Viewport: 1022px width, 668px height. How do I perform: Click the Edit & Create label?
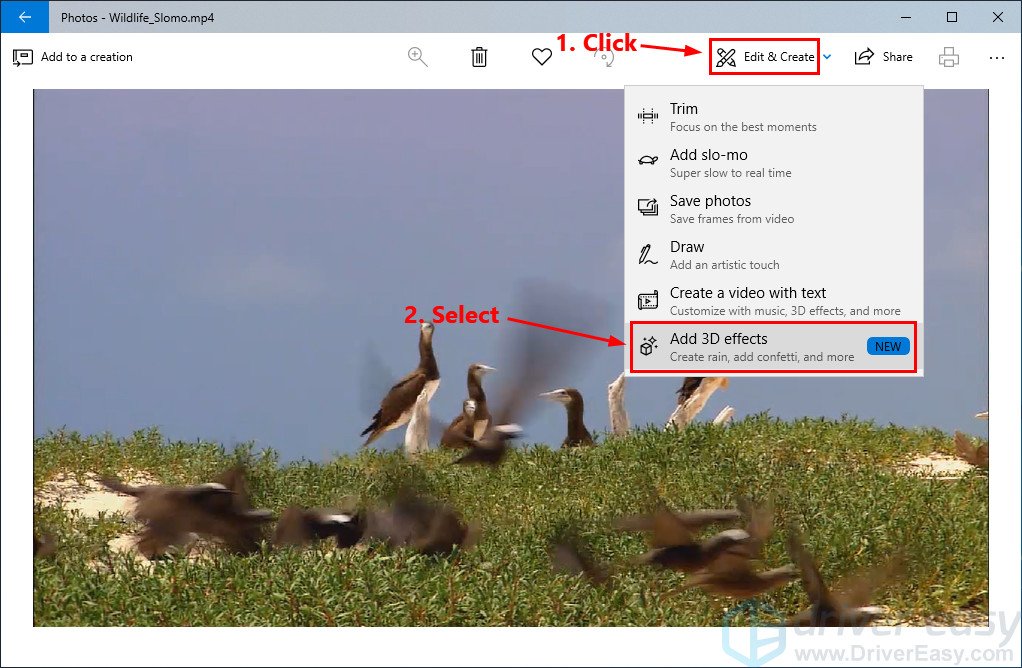click(x=779, y=57)
